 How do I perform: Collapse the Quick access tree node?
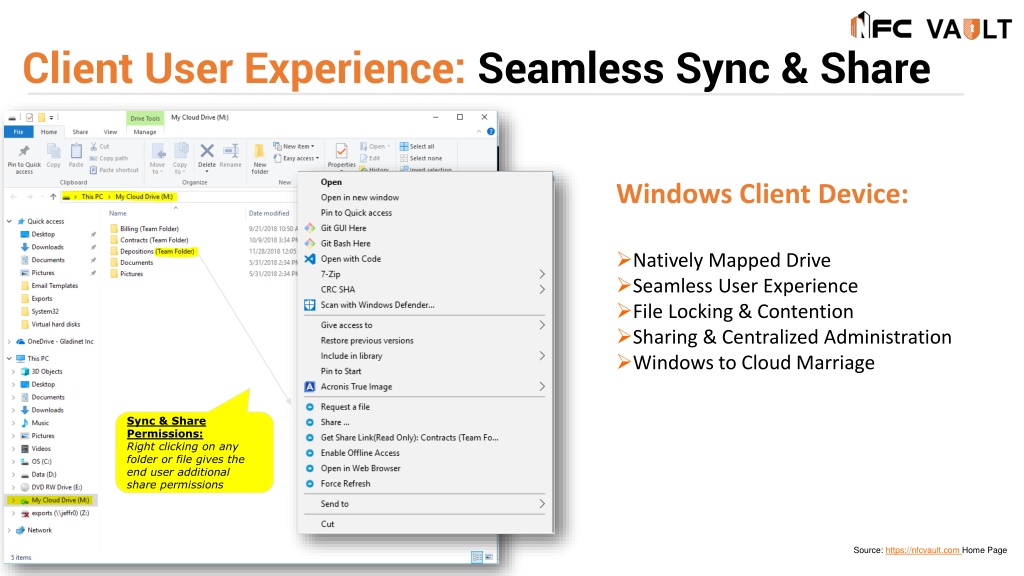pos(9,221)
